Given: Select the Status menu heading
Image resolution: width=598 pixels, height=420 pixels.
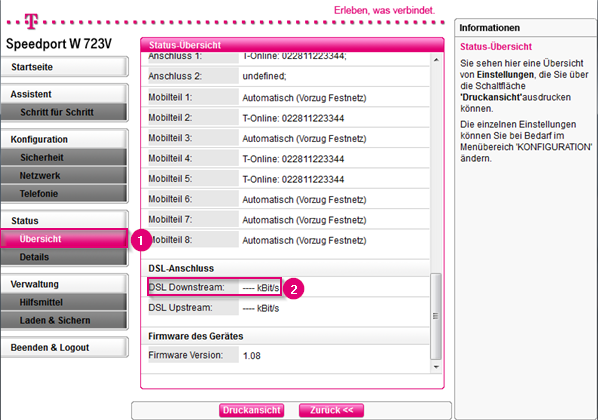Looking at the screenshot, I should (64, 220).
